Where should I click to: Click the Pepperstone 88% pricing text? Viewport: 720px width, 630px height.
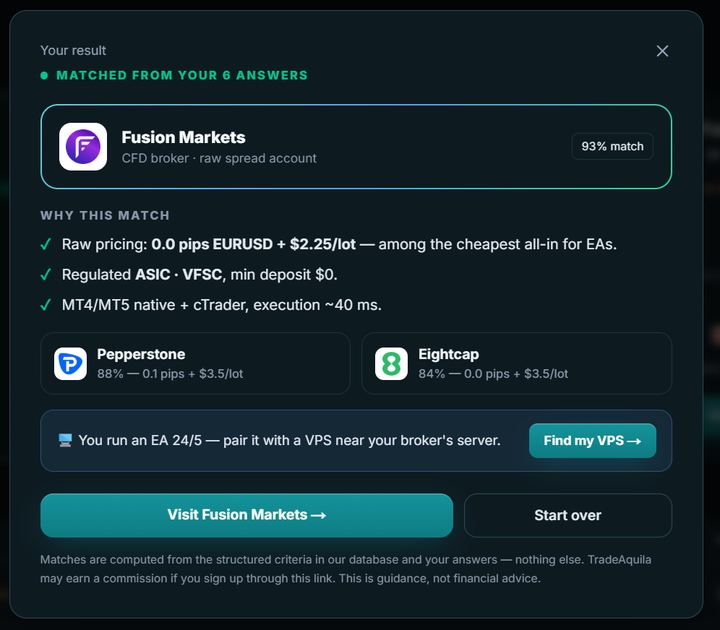[x=170, y=374]
